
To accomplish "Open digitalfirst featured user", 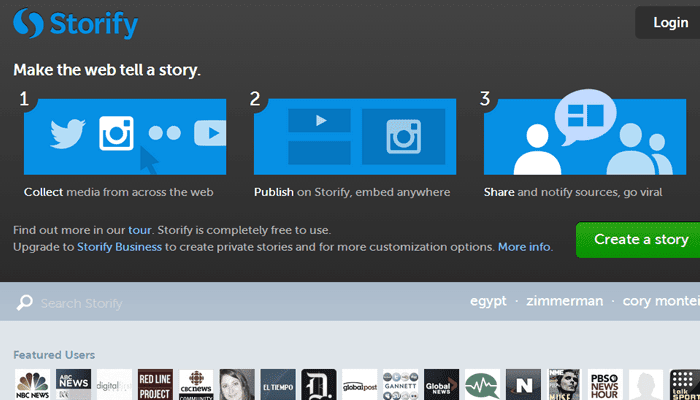I will point(114,384).
